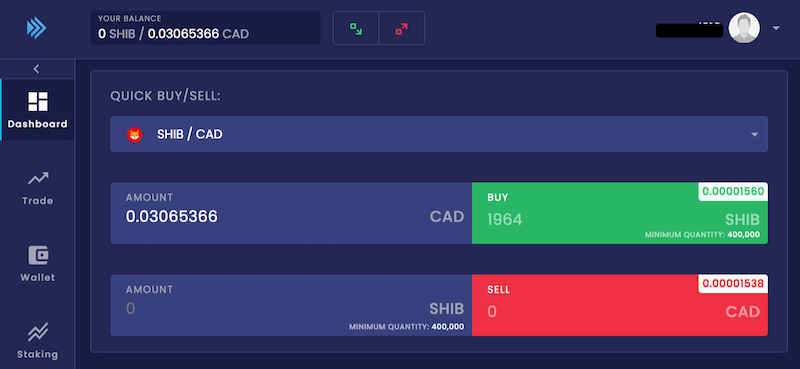Collapse the sidebar with the left chevron
This screenshot has height=369, width=800.
tap(36, 69)
